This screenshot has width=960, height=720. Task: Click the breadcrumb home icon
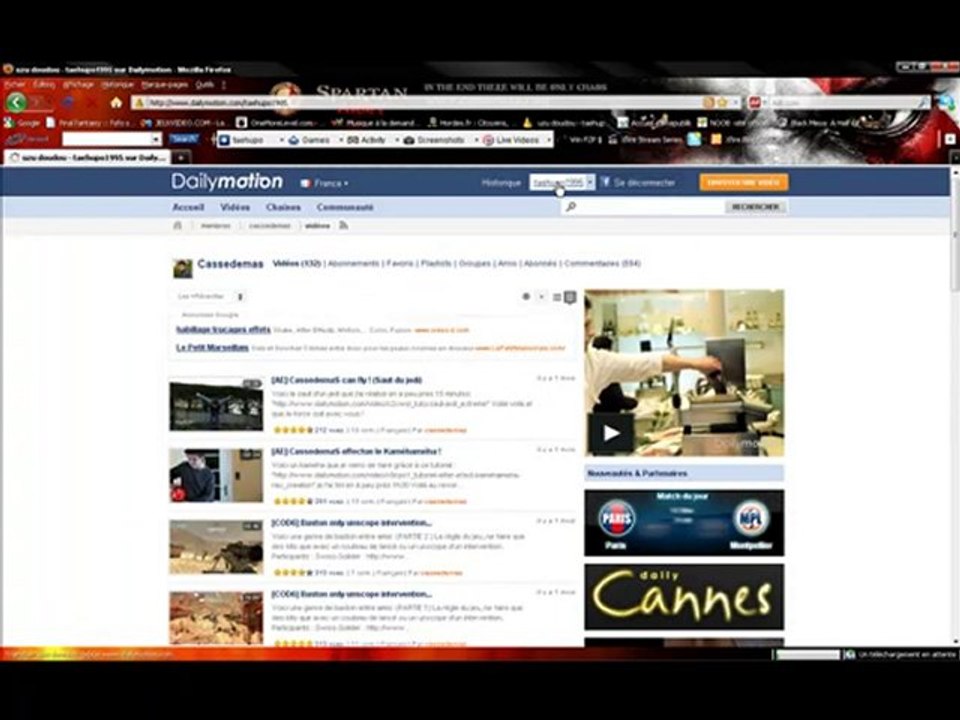[x=178, y=225]
